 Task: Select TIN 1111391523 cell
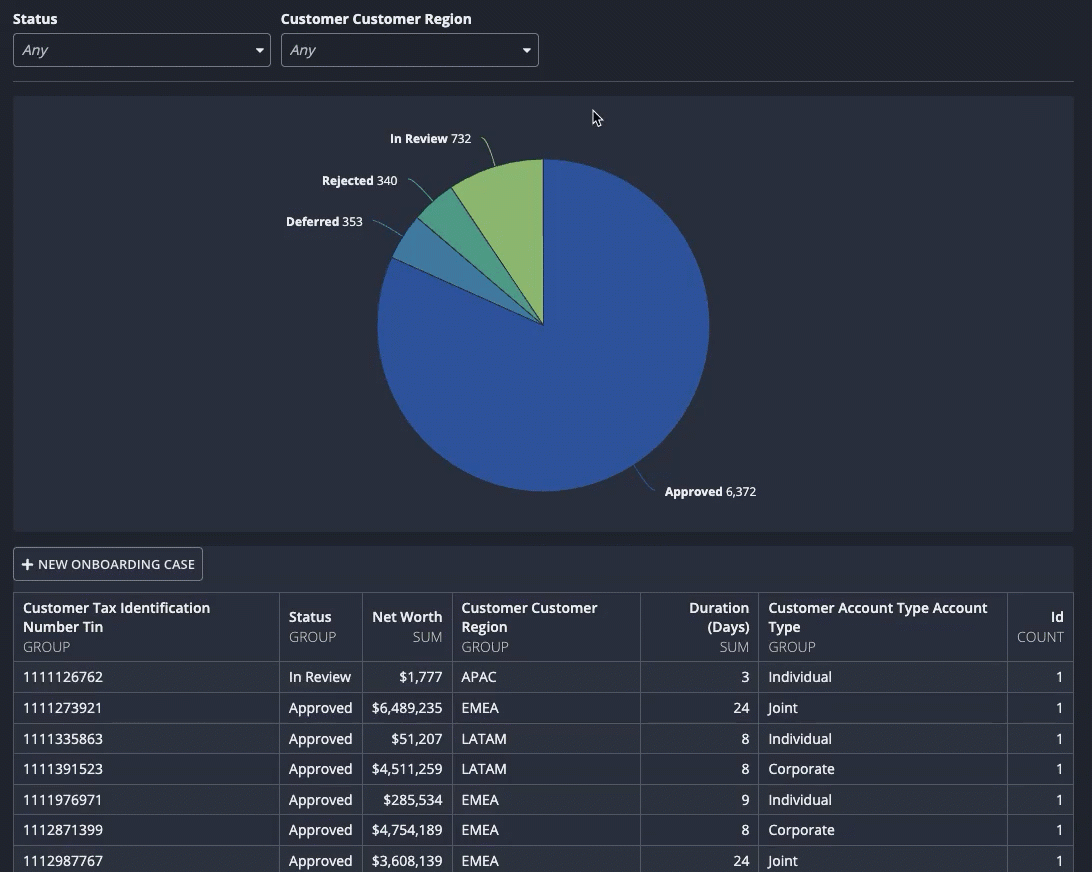click(146, 769)
